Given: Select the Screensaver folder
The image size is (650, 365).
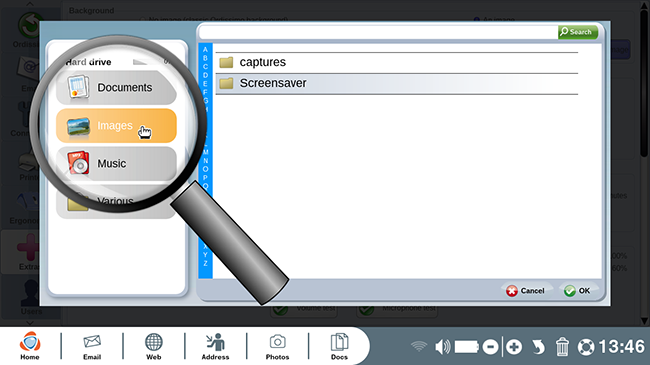Looking at the screenshot, I should 397,84.
